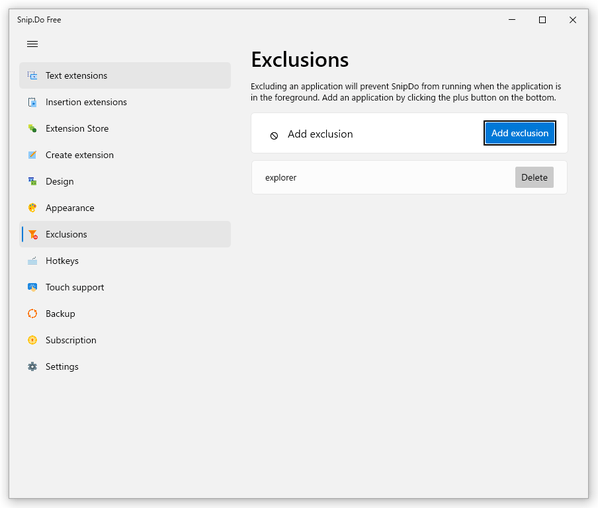Click the explorer exclusion entry text
Image resolution: width=598 pixels, height=508 pixels.
pos(281,178)
